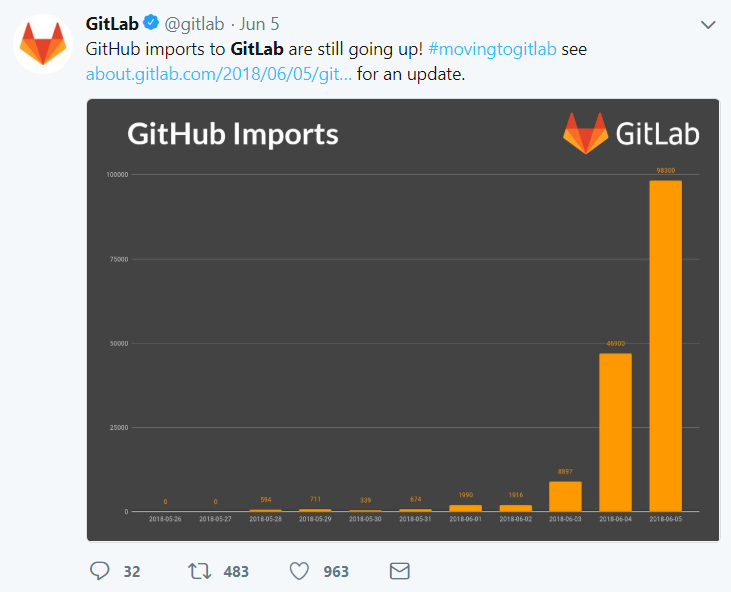Click the 2018-06-04 bar labeled 46900
The image size is (731, 592).
click(x=615, y=432)
